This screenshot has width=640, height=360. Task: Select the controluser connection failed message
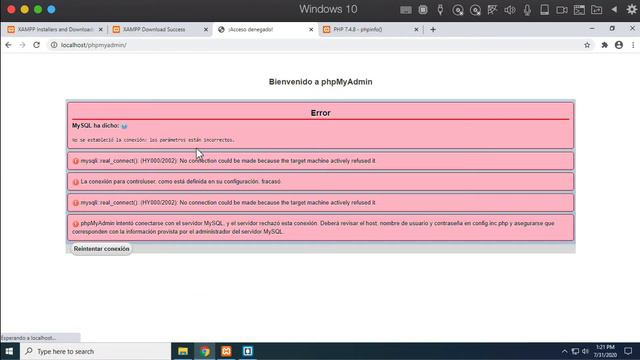click(181, 182)
